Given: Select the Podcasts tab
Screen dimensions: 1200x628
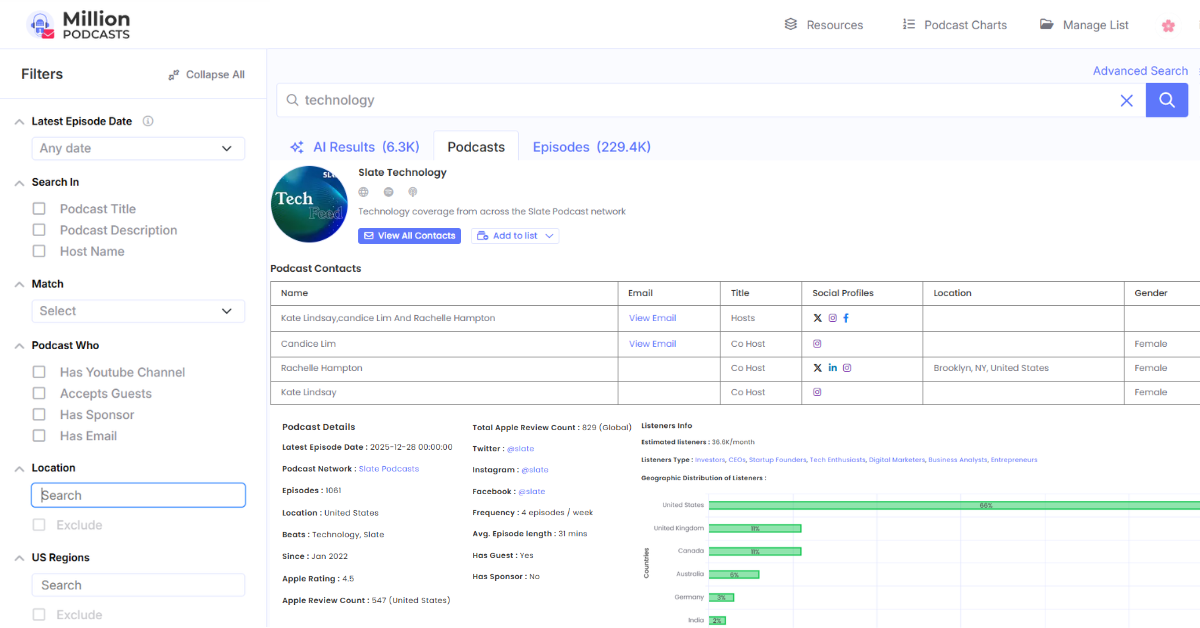Looking at the screenshot, I should point(476,147).
